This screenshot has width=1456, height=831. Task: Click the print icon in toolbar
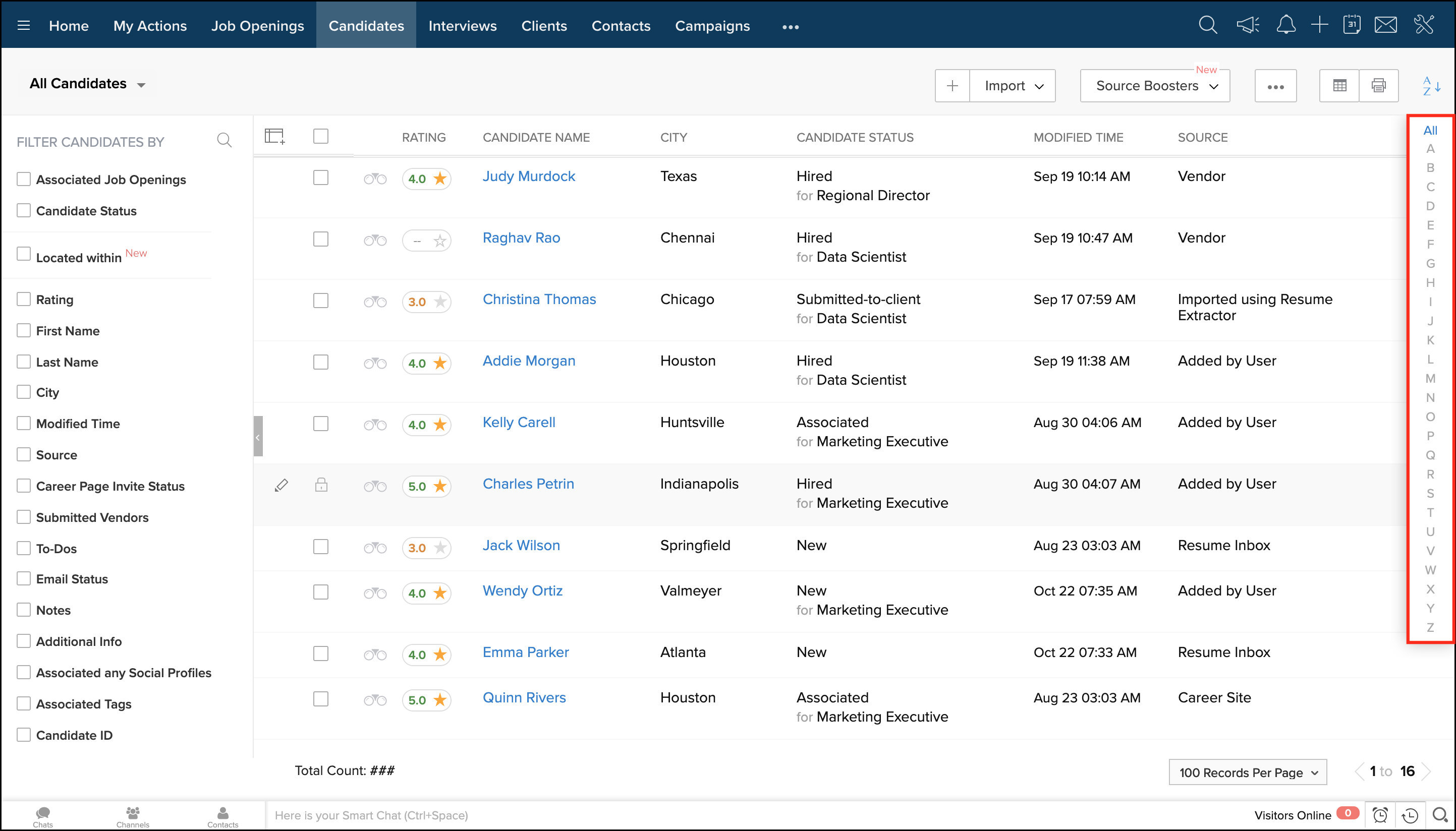click(1378, 86)
